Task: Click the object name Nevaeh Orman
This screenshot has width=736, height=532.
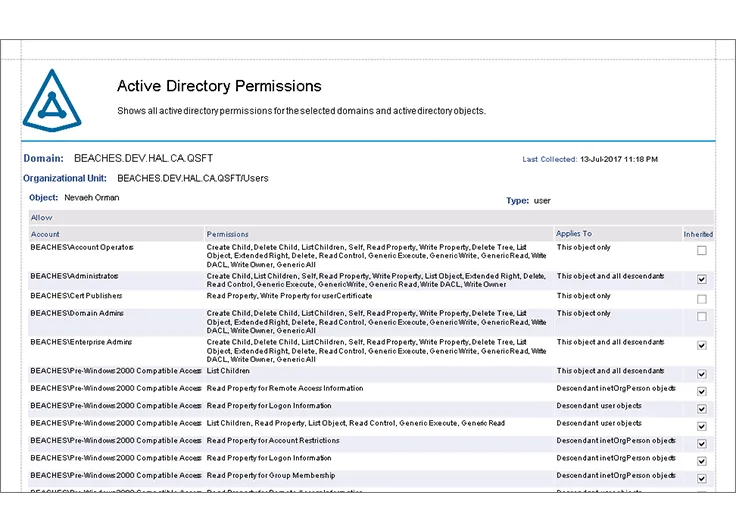Action: click(x=92, y=198)
